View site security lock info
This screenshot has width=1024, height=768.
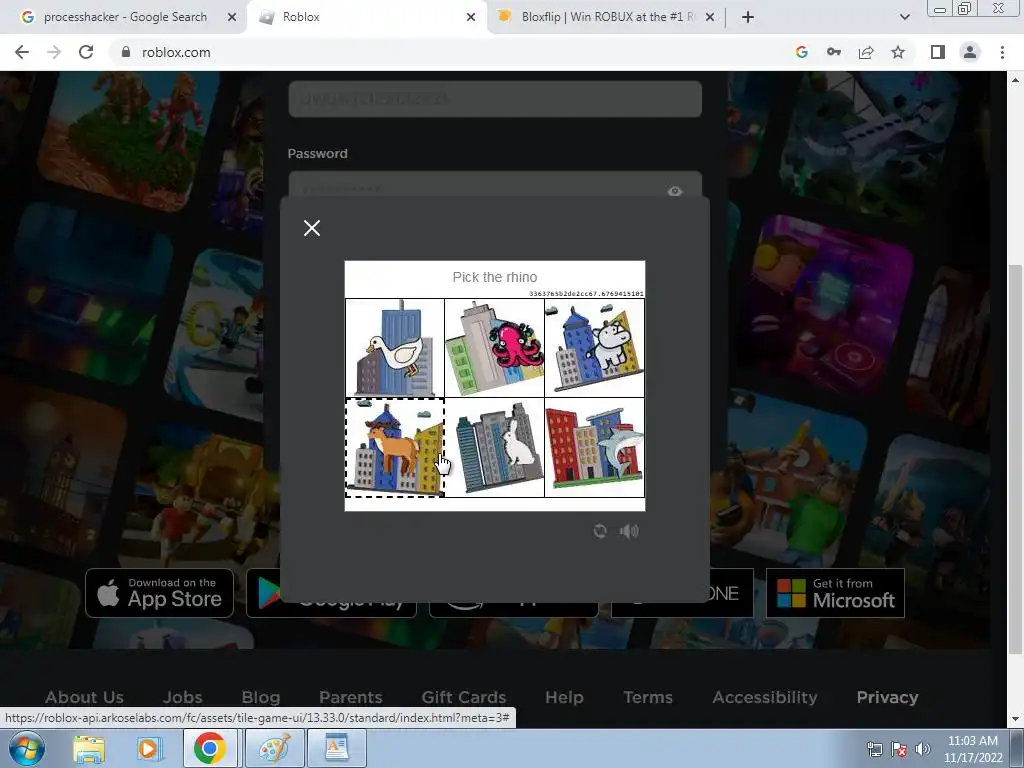coord(126,52)
